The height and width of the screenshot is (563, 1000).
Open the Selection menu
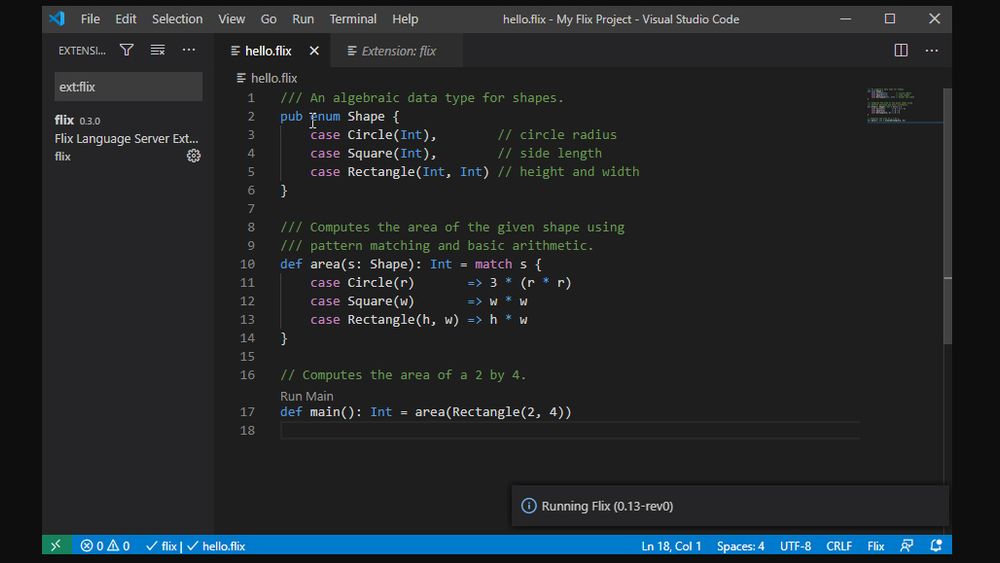pyautogui.click(x=177, y=19)
